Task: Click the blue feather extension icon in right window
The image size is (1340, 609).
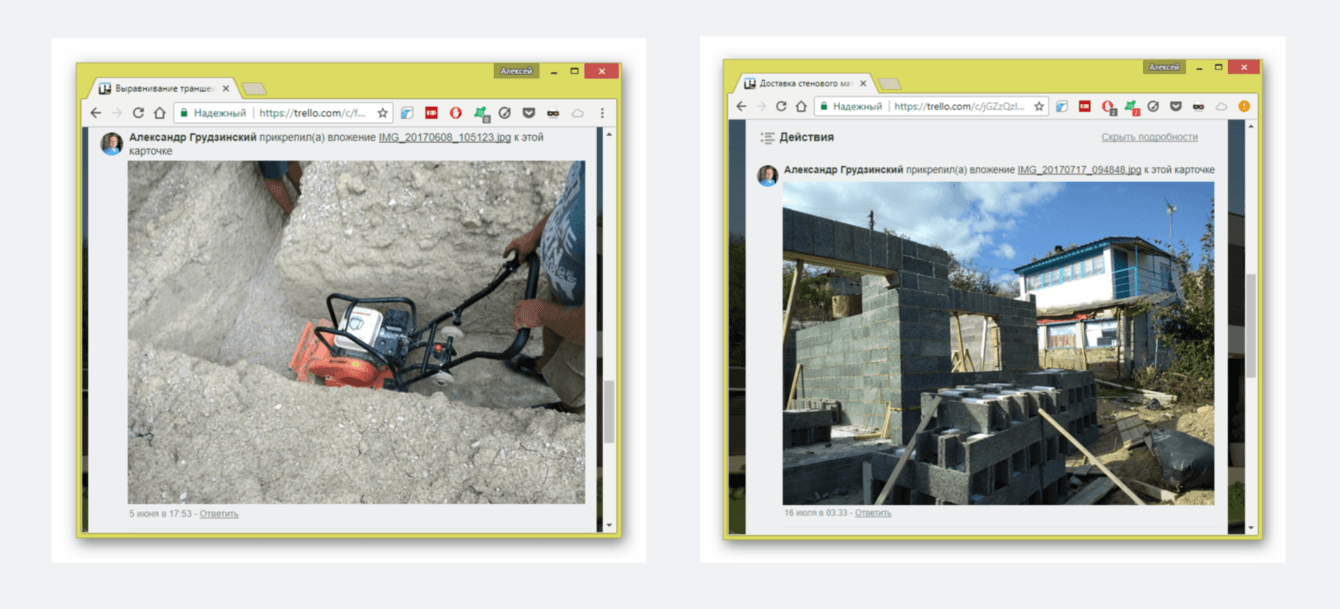Action: 1061,106
